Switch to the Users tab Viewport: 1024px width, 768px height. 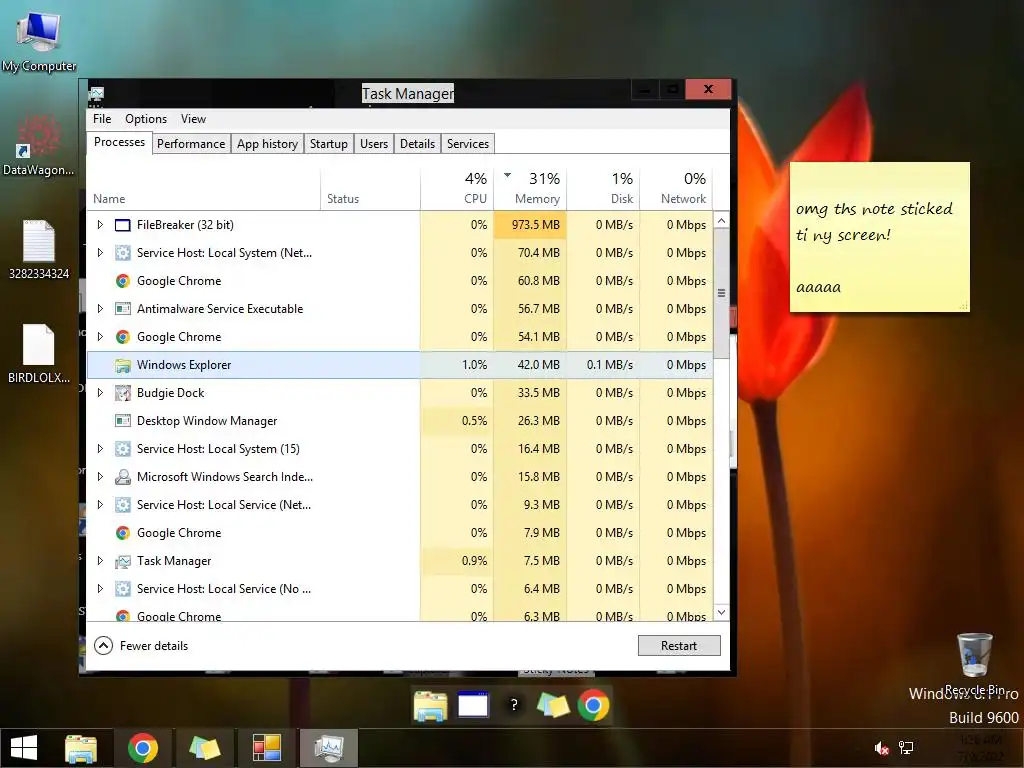(x=374, y=144)
